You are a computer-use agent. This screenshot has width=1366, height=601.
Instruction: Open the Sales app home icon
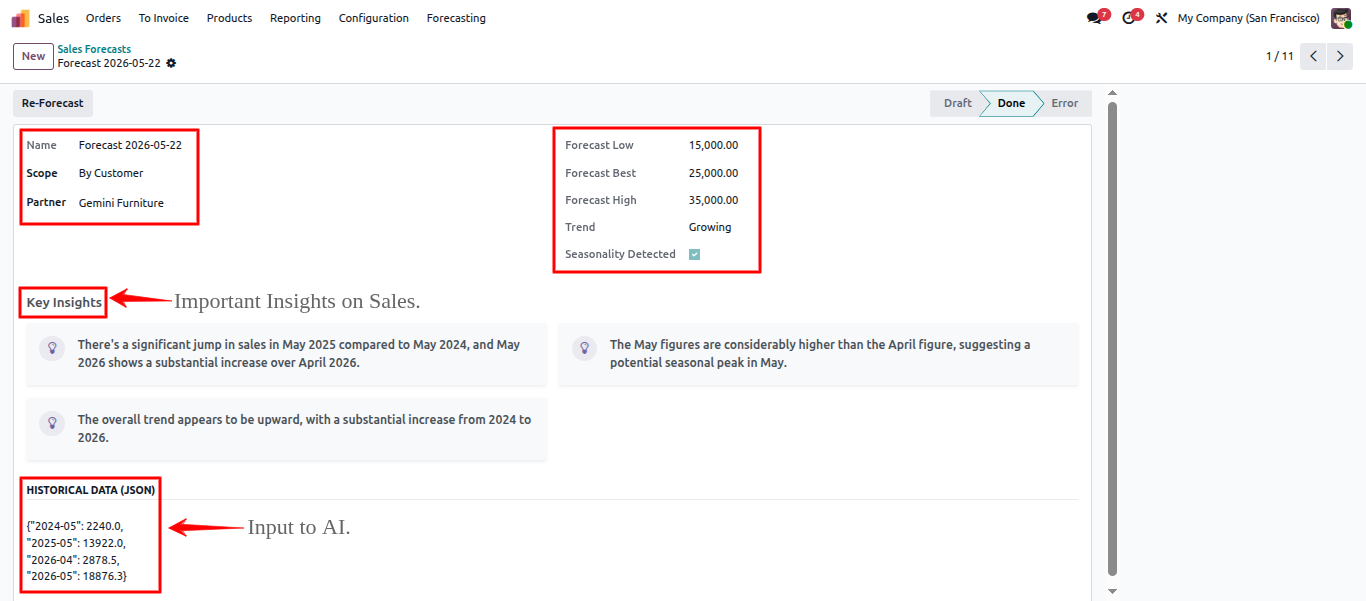[x=20, y=18]
